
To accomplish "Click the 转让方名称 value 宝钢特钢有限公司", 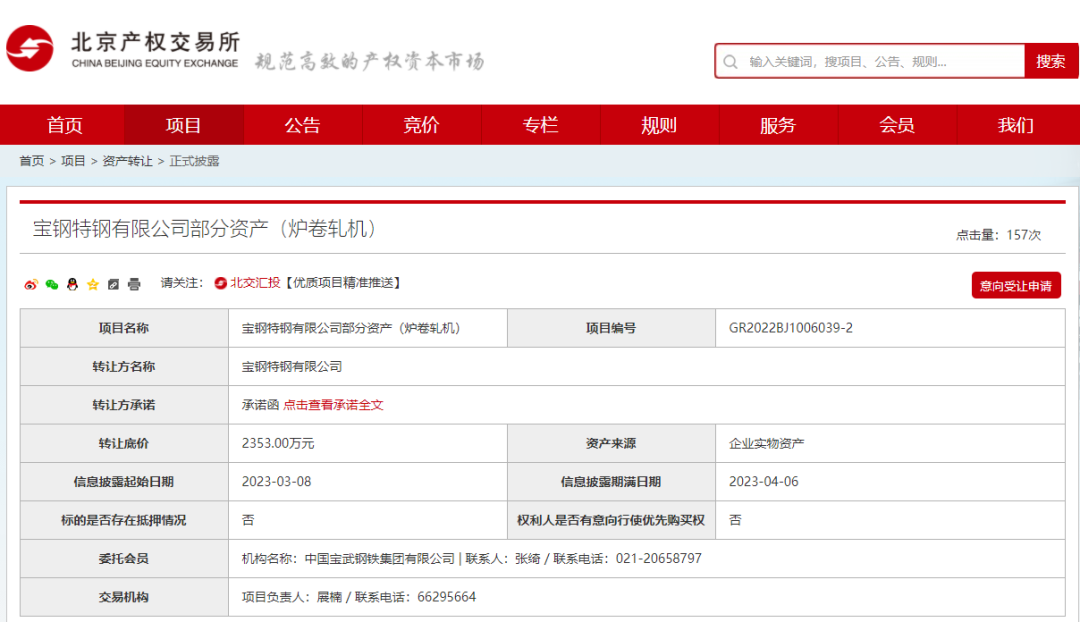I will 292,366.
